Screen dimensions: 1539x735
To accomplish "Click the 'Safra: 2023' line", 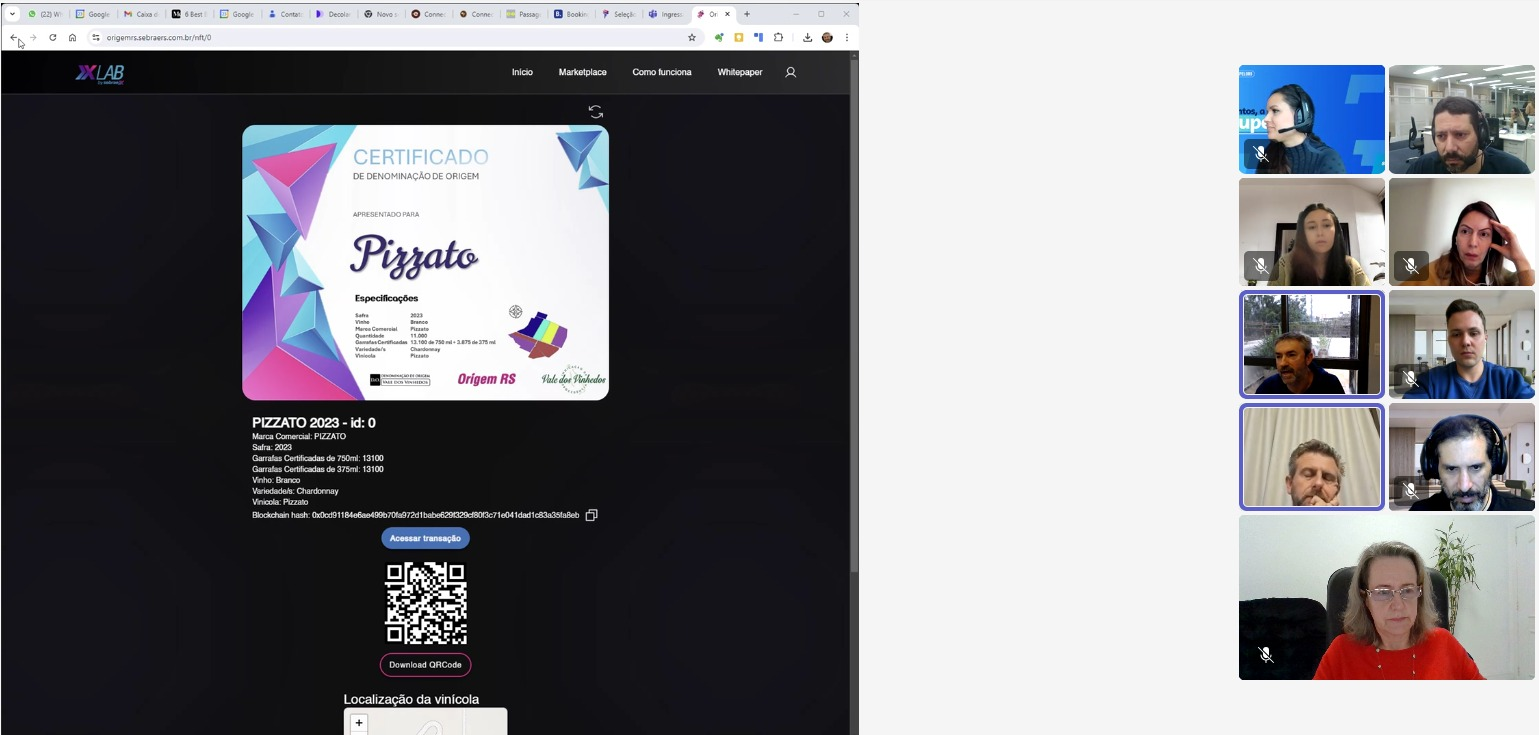I will click(272, 448).
